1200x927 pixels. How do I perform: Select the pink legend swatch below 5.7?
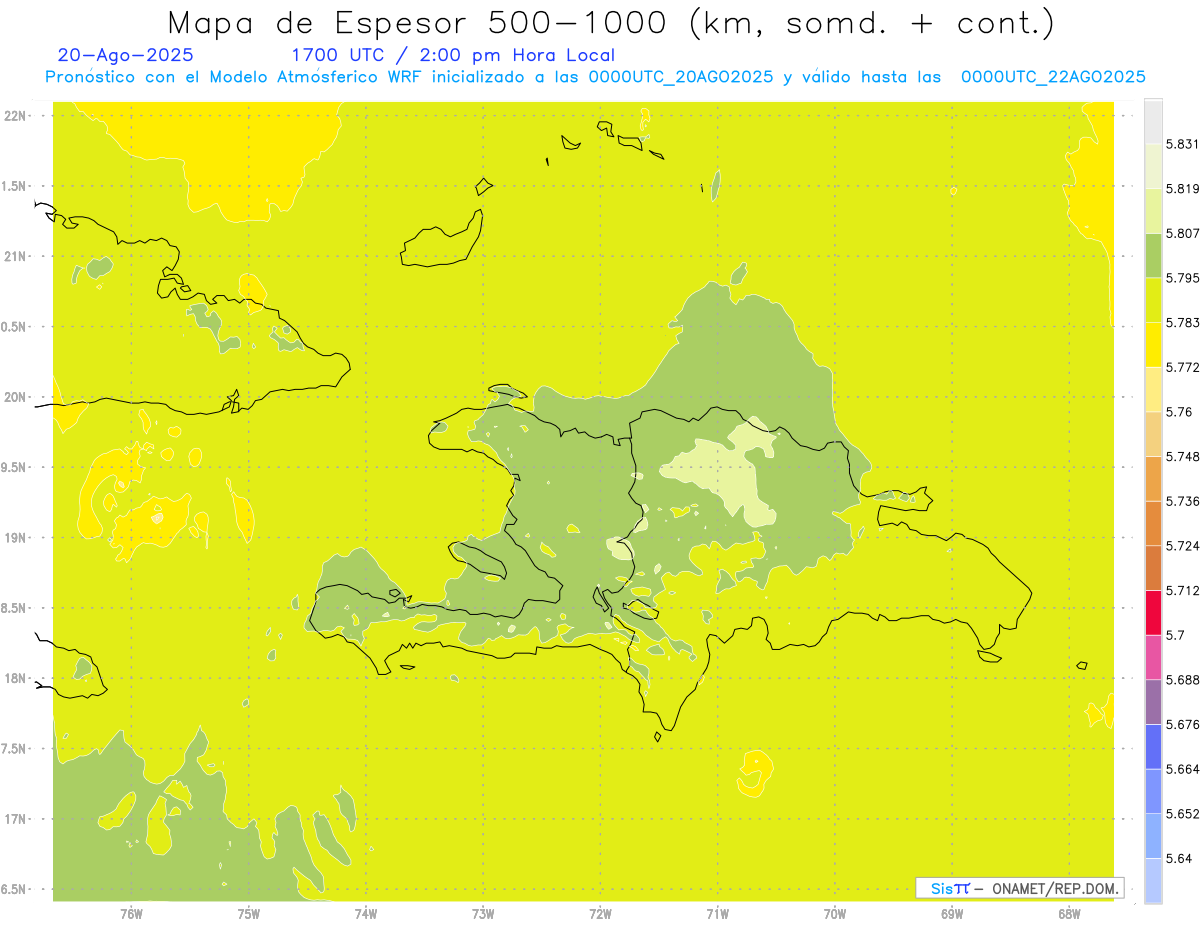point(1153,657)
